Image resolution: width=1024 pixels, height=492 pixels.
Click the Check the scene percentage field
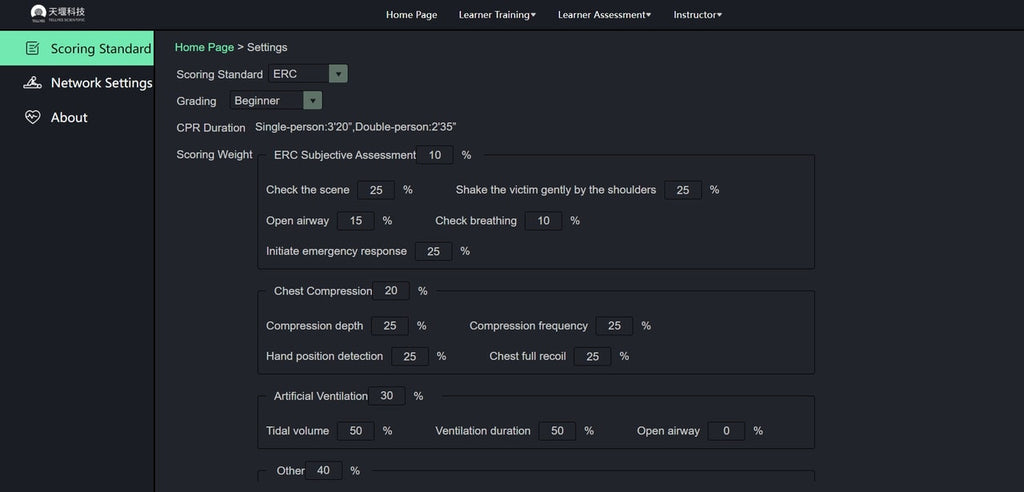(x=376, y=190)
